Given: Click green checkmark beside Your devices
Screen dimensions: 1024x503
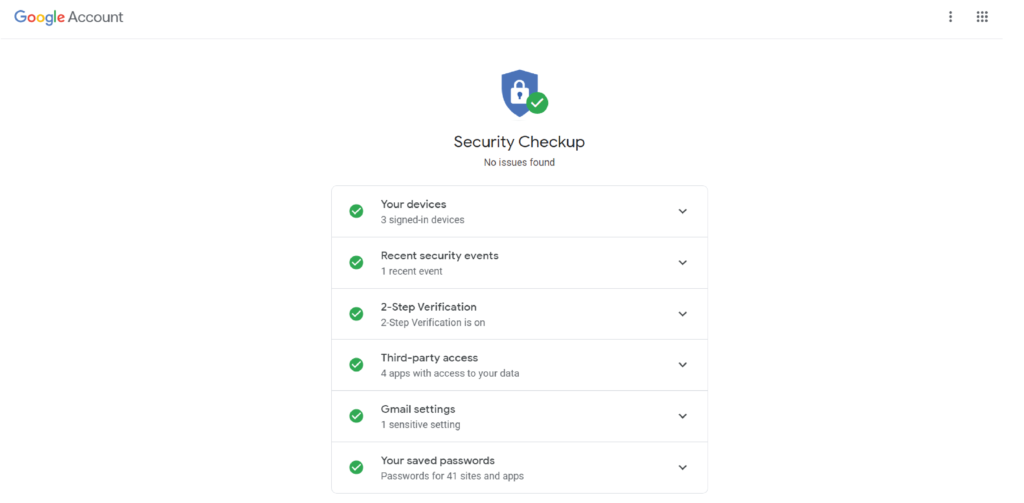Looking at the screenshot, I should tap(356, 211).
